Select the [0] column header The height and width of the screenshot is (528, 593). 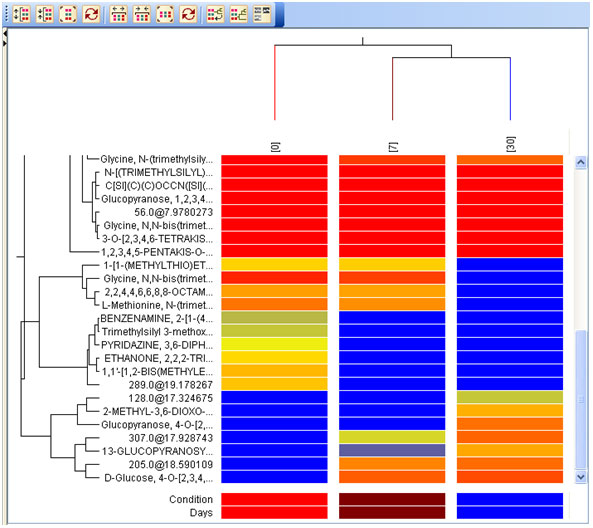[275, 147]
